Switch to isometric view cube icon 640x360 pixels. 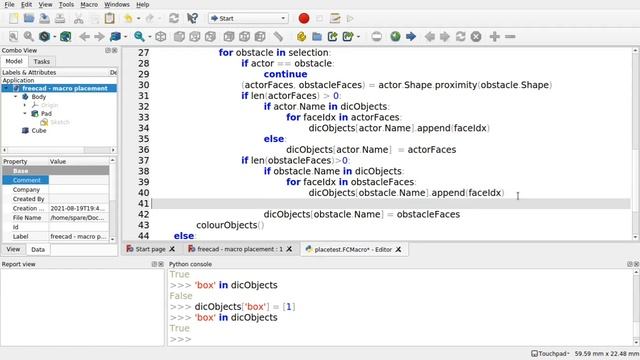click(161, 36)
